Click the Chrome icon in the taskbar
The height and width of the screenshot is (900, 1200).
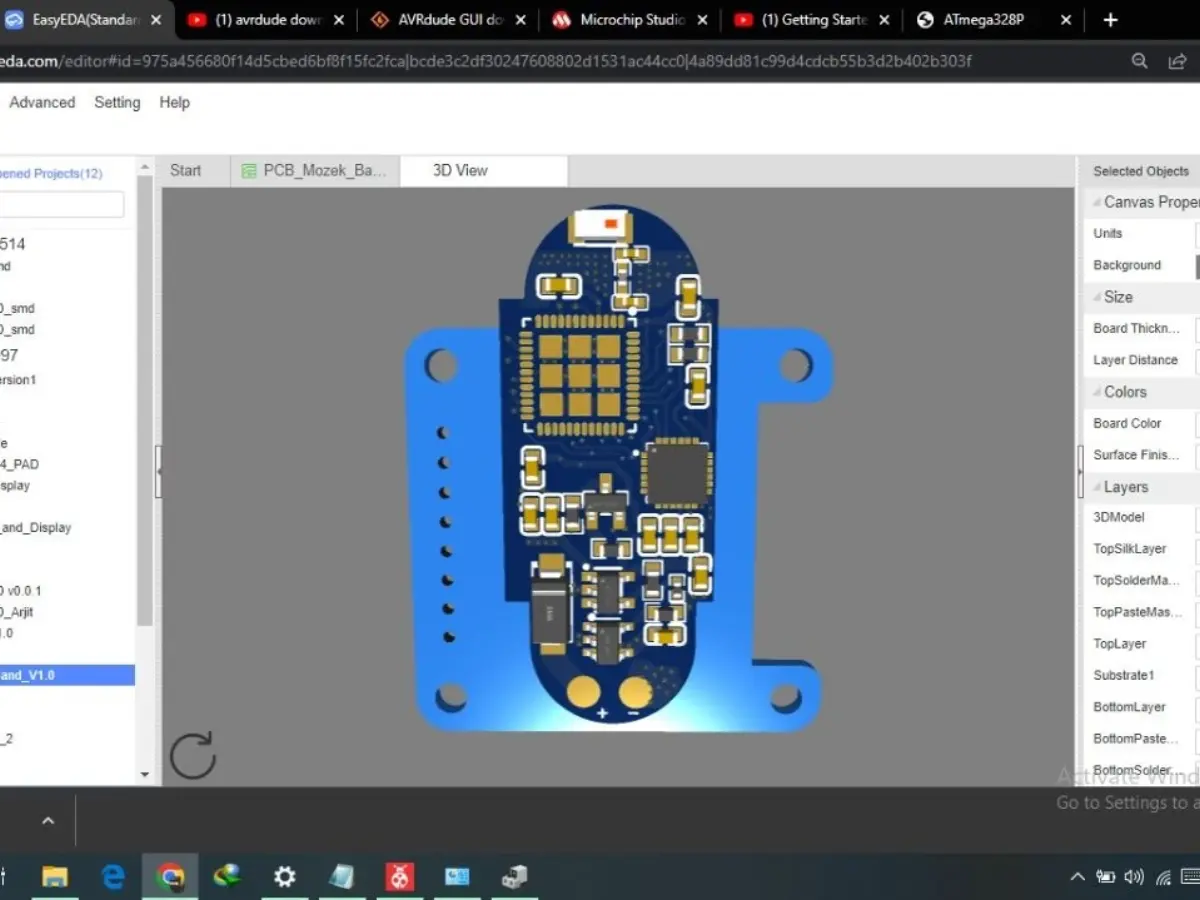(171, 877)
